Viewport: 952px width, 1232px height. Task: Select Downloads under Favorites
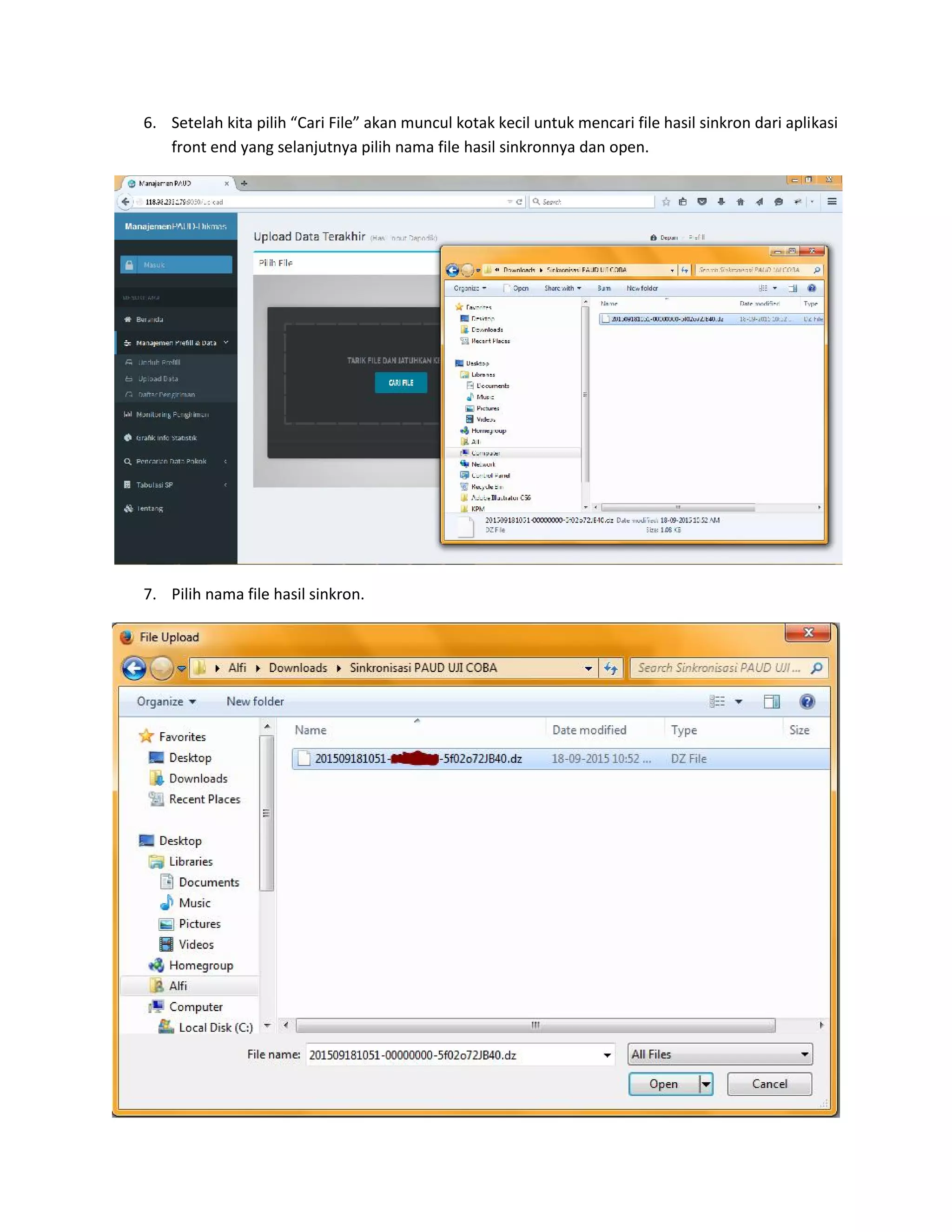pyautogui.click(x=198, y=778)
